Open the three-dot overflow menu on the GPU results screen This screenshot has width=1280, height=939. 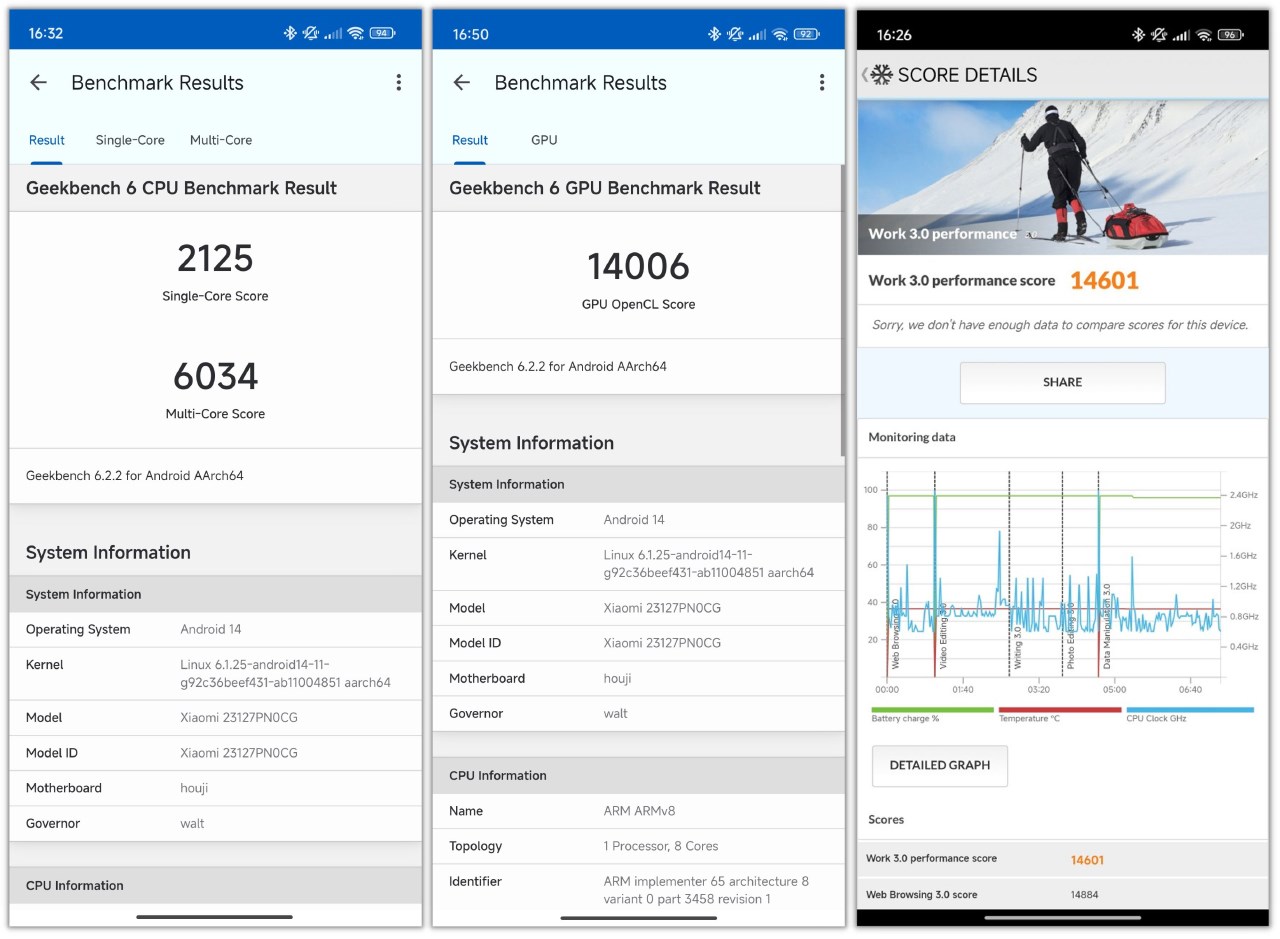pyautogui.click(x=822, y=83)
